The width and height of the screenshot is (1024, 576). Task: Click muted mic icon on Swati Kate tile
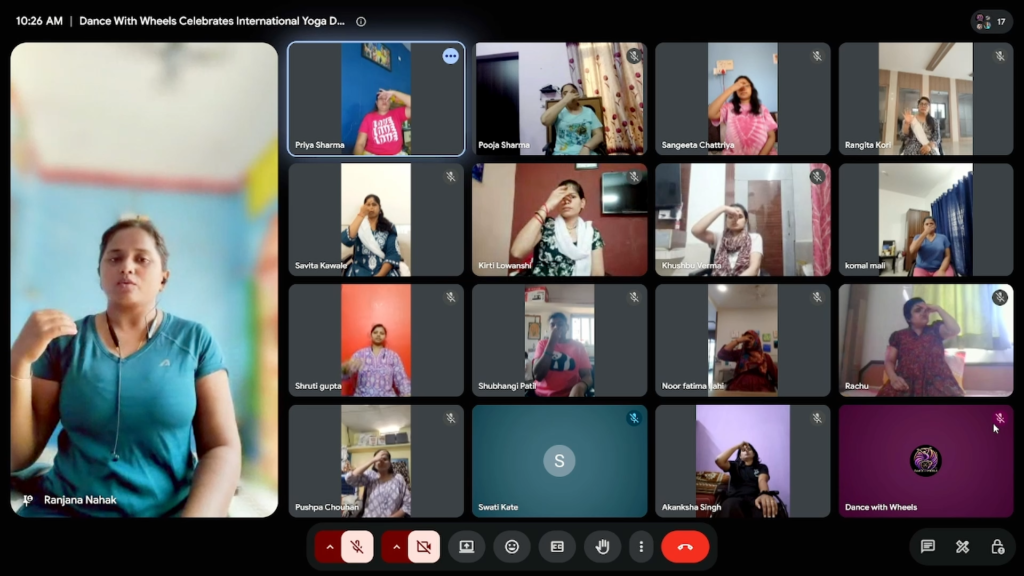(x=633, y=418)
